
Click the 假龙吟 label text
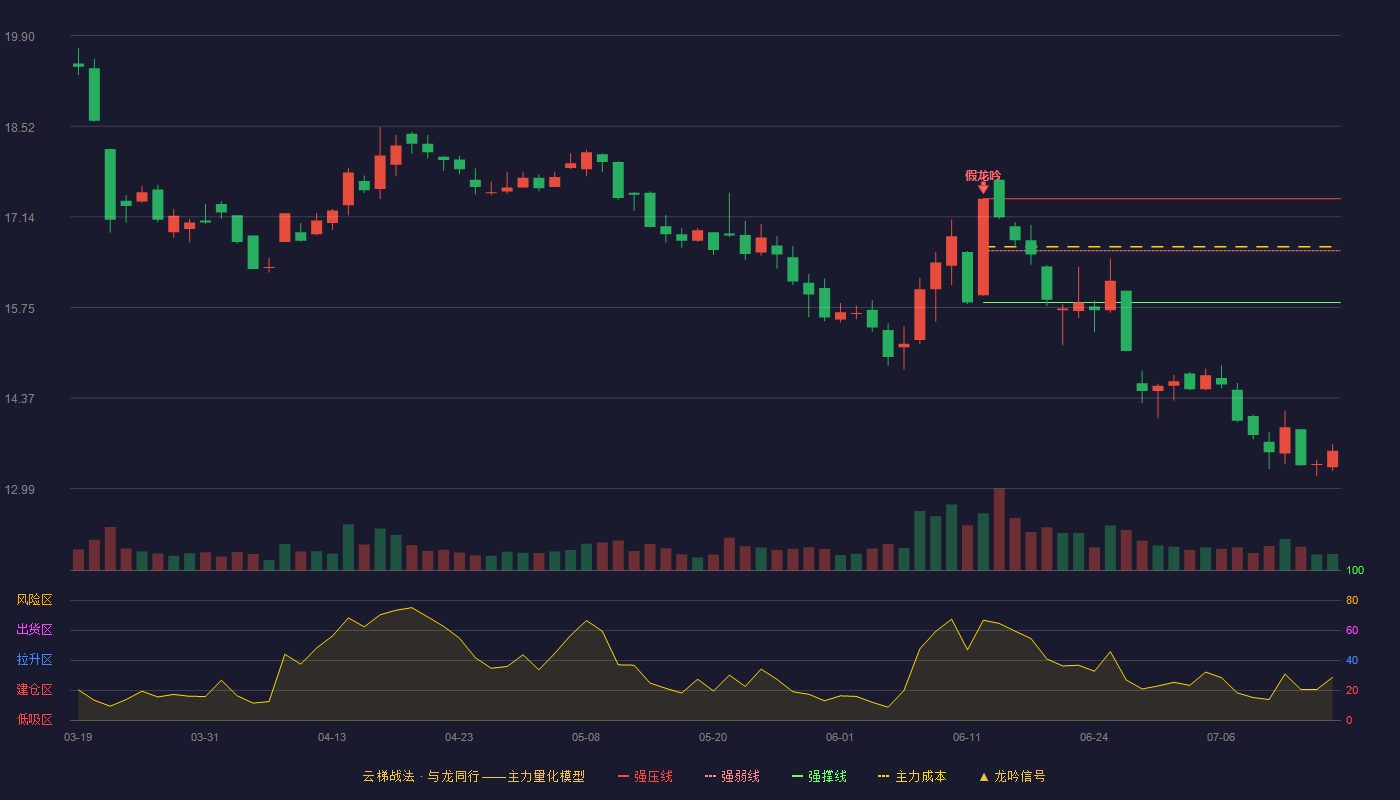(x=983, y=175)
